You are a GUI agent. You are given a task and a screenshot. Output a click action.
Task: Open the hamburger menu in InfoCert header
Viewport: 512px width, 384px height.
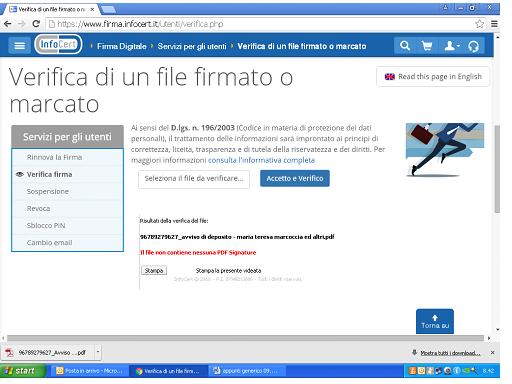pos(19,46)
